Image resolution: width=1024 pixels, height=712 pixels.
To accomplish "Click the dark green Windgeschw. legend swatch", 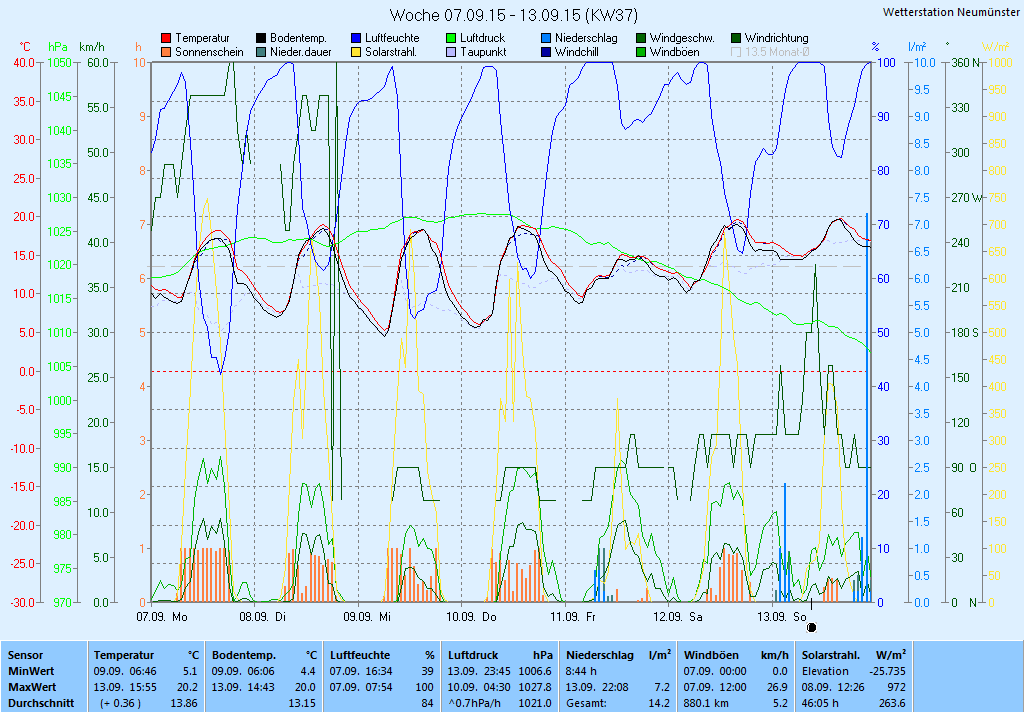I will 641,39.
